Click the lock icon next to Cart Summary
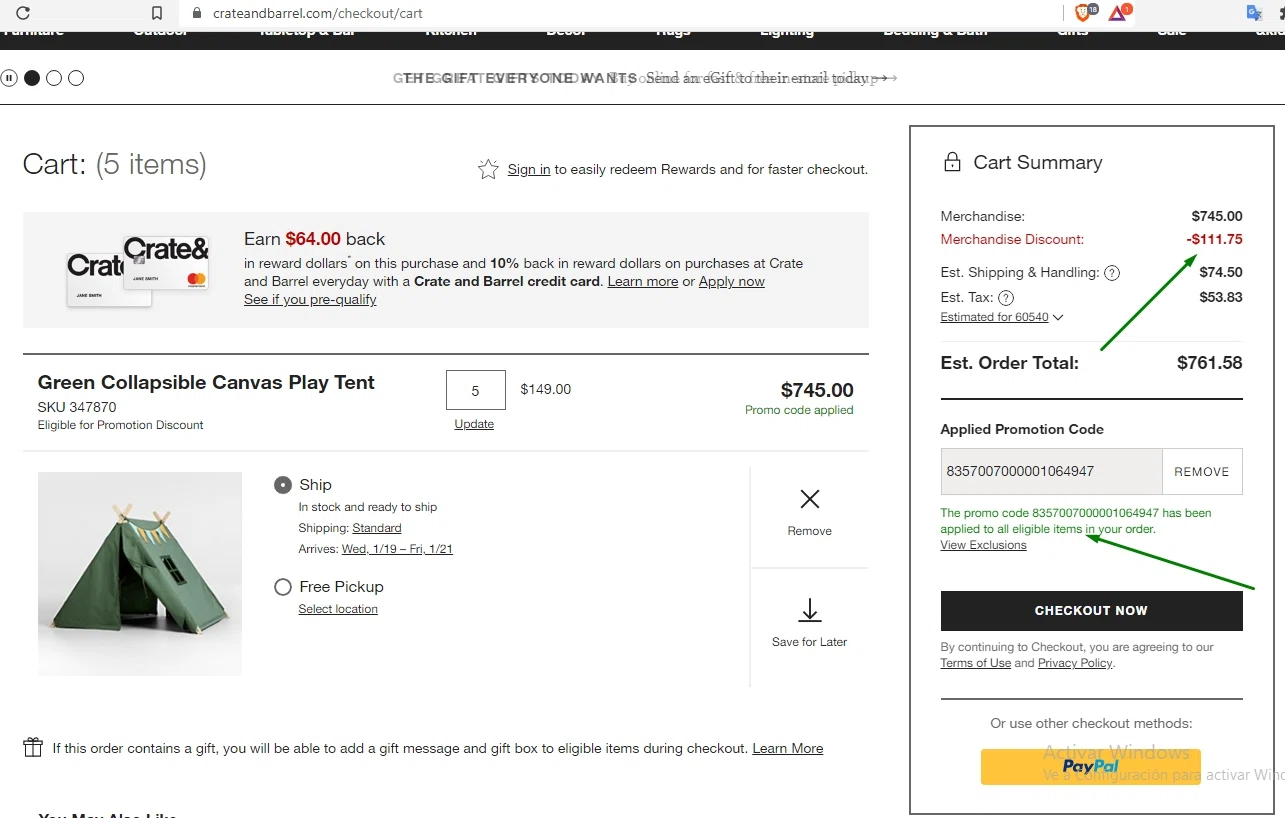1285x818 pixels. coord(951,162)
